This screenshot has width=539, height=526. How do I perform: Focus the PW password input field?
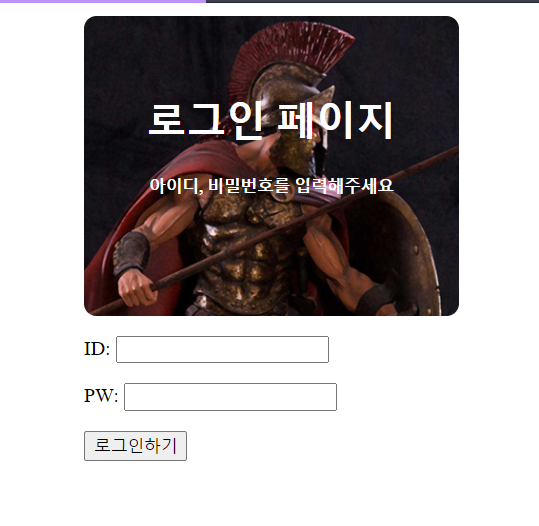point(230,397)
